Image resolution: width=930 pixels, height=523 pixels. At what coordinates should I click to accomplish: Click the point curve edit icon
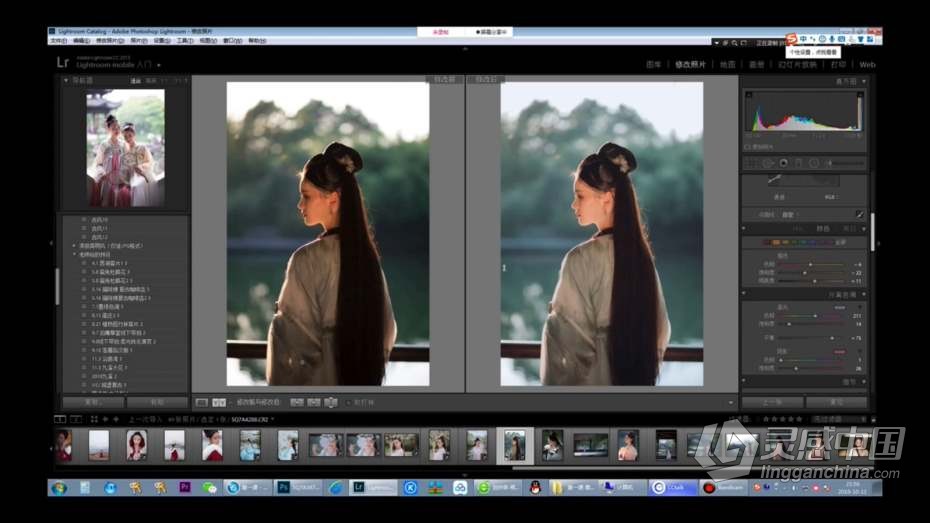coord(859,214)
